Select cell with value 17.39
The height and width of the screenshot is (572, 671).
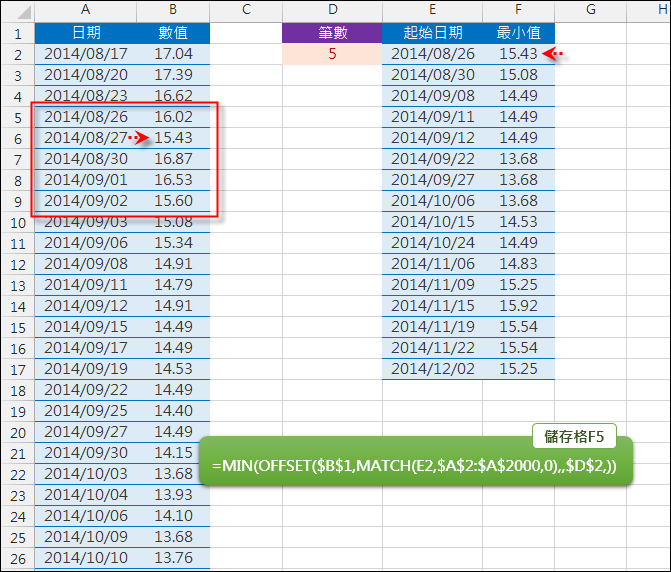tap(173, 75)
